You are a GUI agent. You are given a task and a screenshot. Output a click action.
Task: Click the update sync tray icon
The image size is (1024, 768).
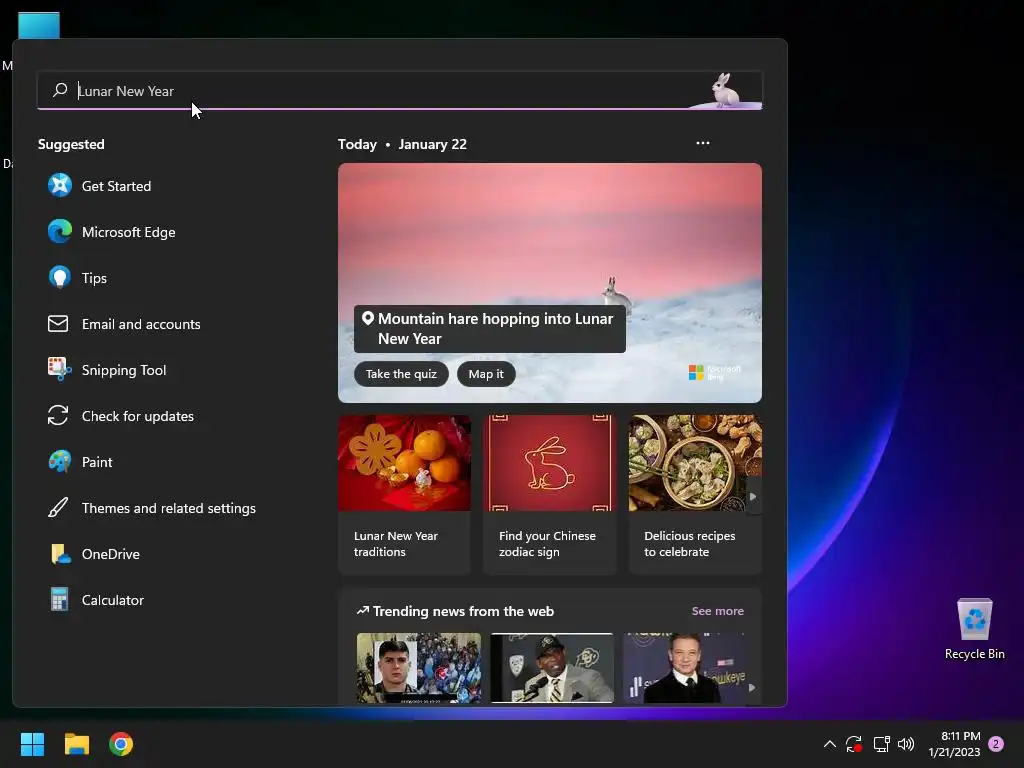tap(854, 744)
